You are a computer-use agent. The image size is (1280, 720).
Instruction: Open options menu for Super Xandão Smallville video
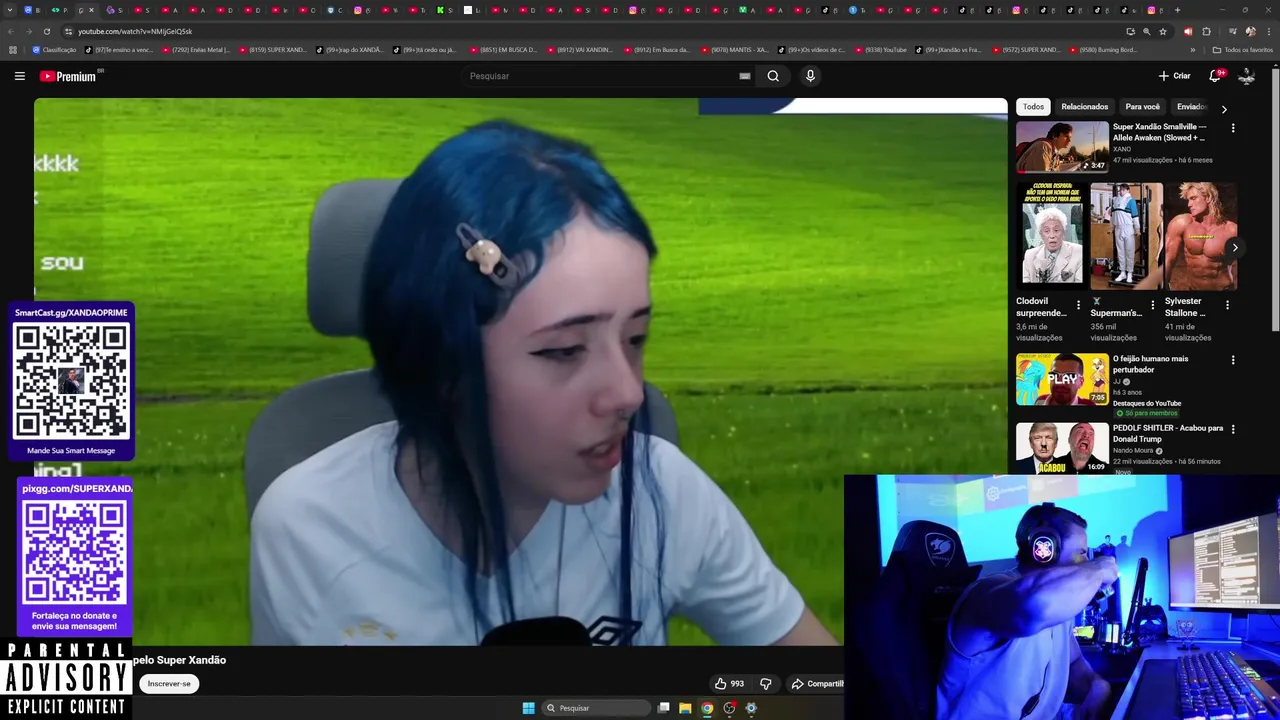click(x=1233, y=128)
